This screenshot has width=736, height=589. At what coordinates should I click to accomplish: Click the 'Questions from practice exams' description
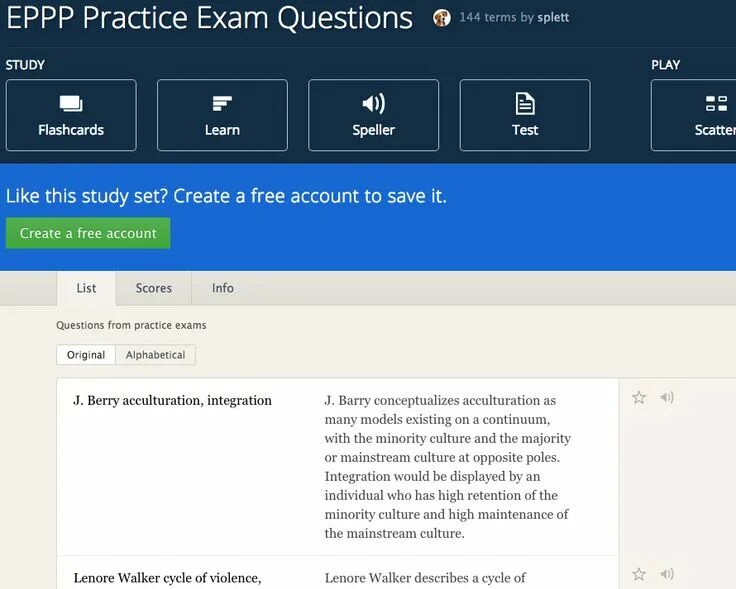coord(131,325)
